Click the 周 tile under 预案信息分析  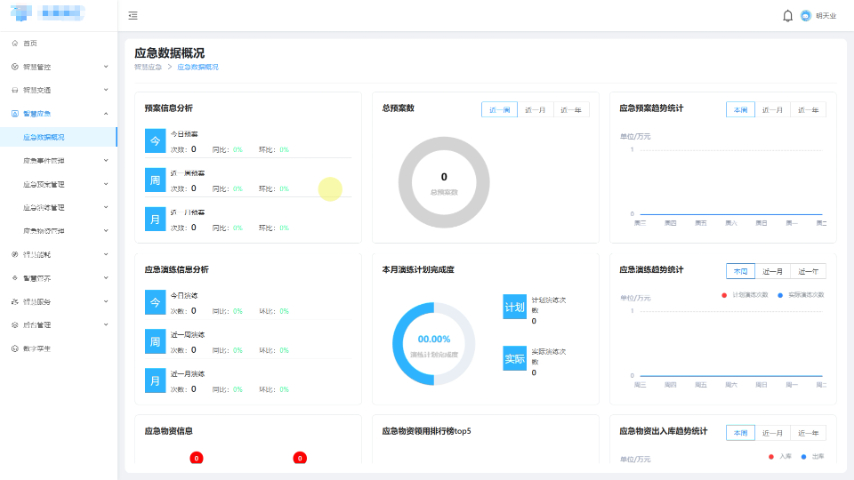[x=155, y=180]
